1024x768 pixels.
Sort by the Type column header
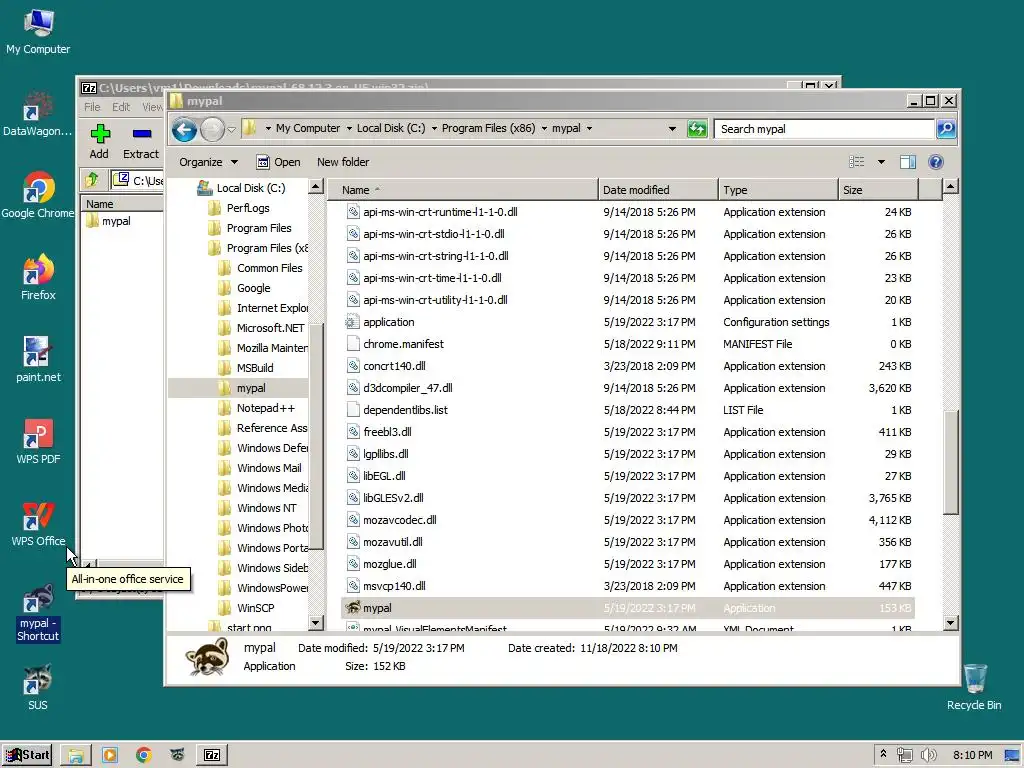click(778, 190)
